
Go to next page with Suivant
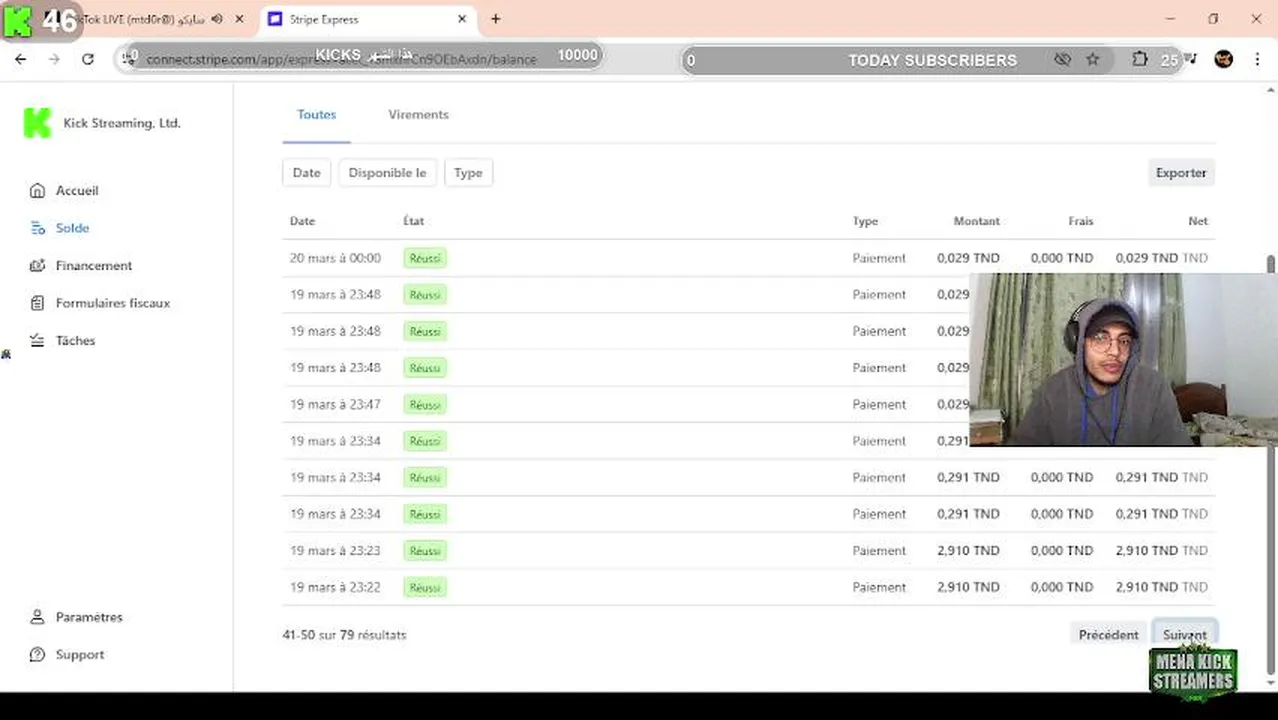click(1185, 635)
